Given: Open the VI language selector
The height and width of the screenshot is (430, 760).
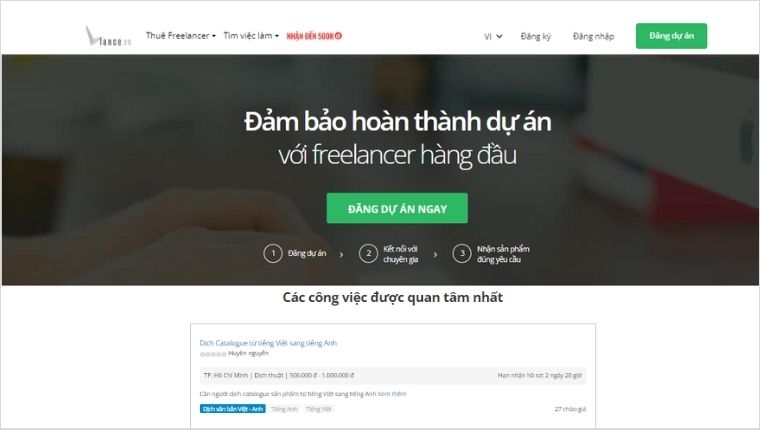Looking at the screenshot, I should pyautogui.click(x=493, y=36).
